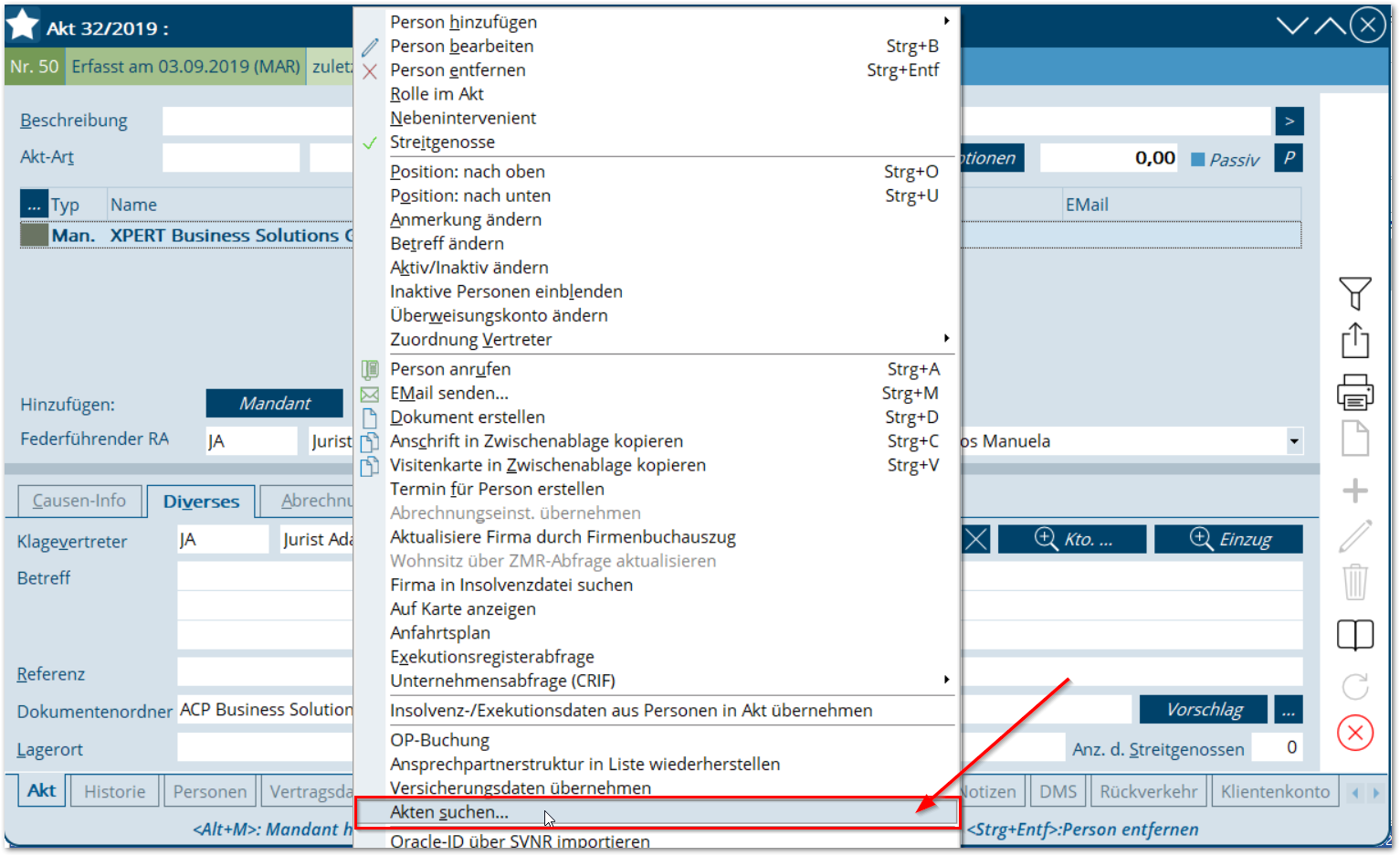This screenshot has height=856, width=1400.
Task: Select OP-Buchung menu entry
Action: tap(657, 741)
